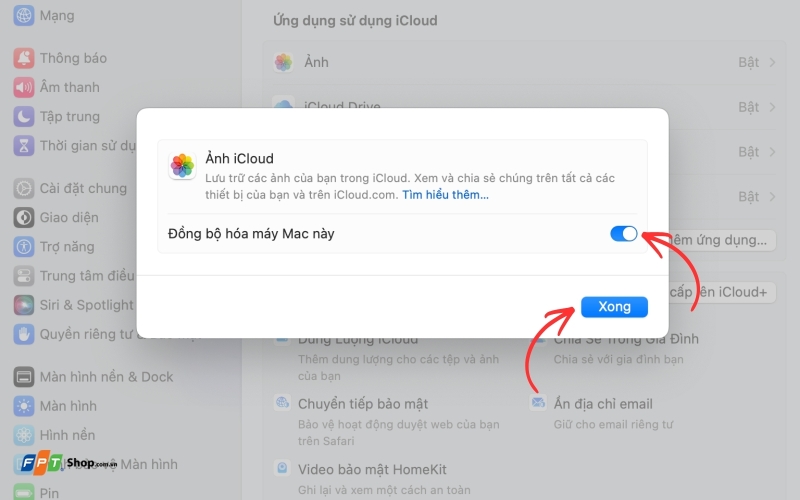Click Ghi lại và xem một cách an toàn
This screenshot has height=500, width=800.
pyautogui.click(x=384, y=490)
